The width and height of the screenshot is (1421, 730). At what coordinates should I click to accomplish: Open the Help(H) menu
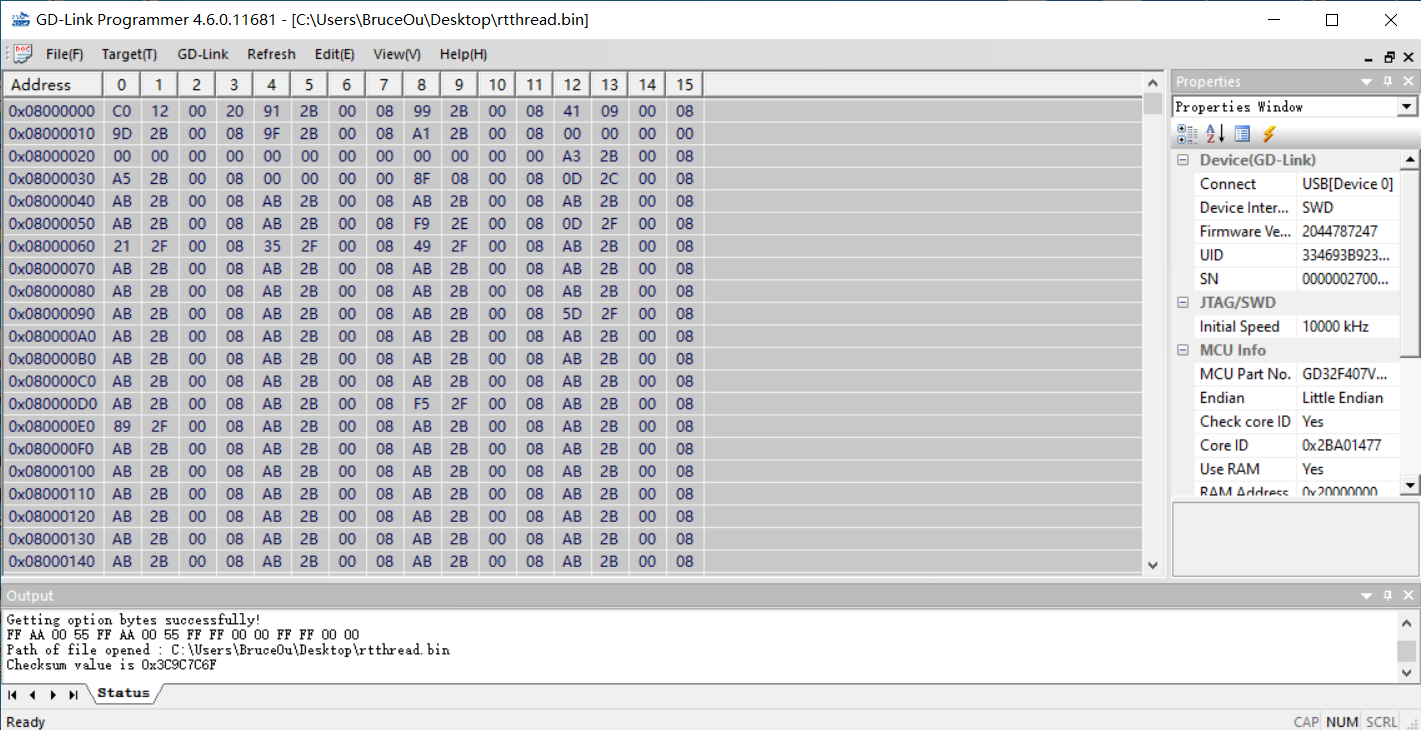pos(463,54)
